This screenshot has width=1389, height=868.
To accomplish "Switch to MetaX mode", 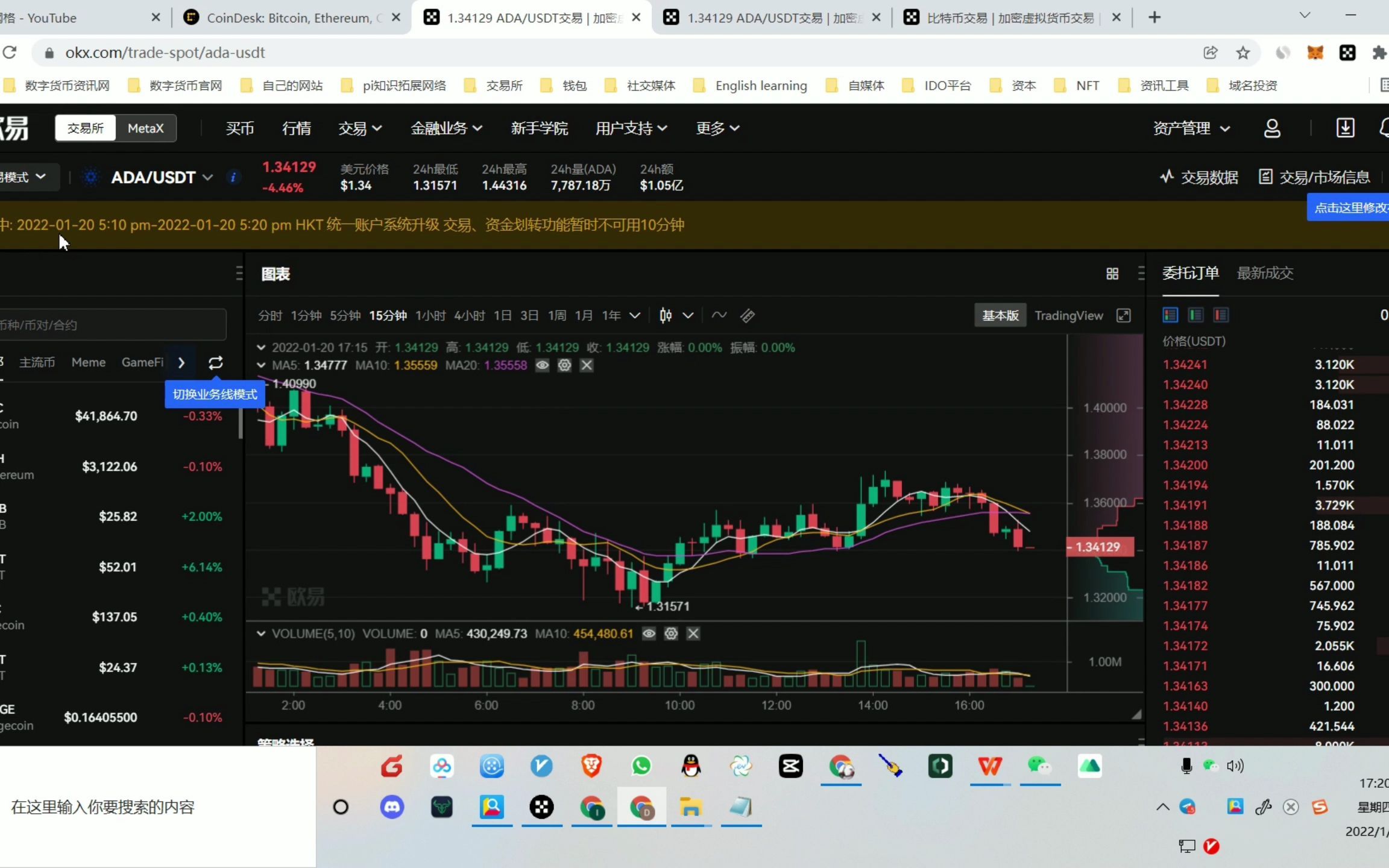I will pos(146,128).
